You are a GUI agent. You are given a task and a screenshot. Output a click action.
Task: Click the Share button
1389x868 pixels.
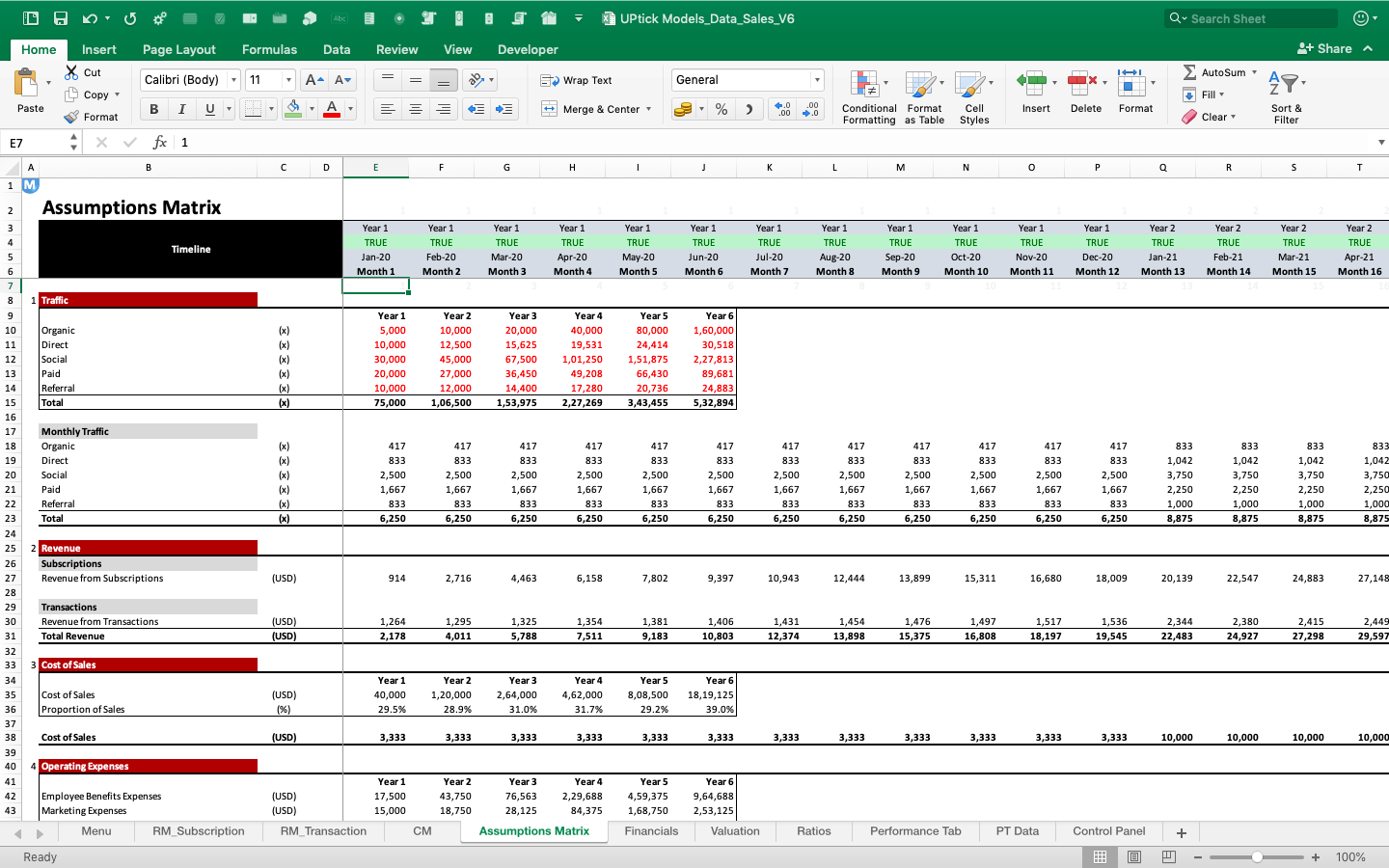(1324, 48)
